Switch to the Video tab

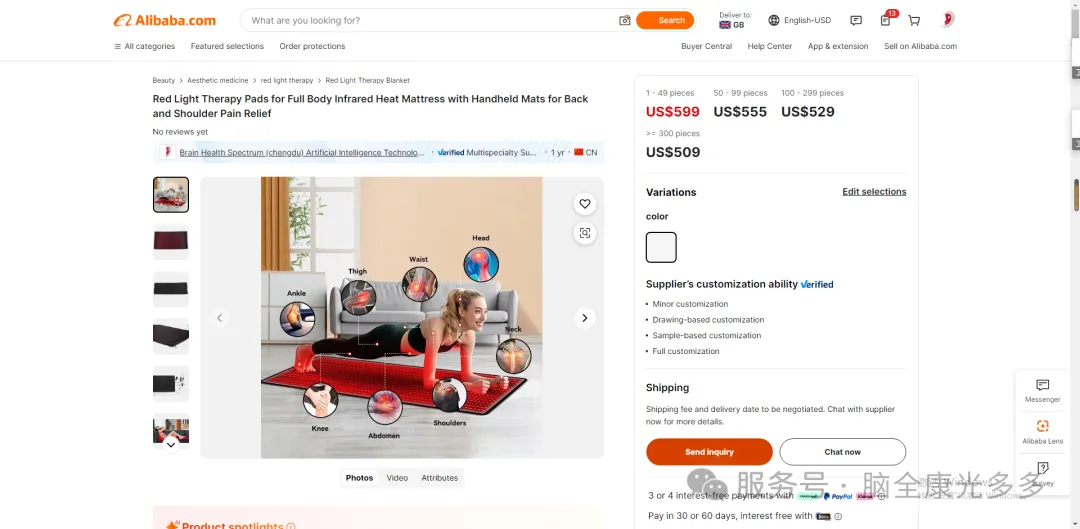click(x=397, y=478)
